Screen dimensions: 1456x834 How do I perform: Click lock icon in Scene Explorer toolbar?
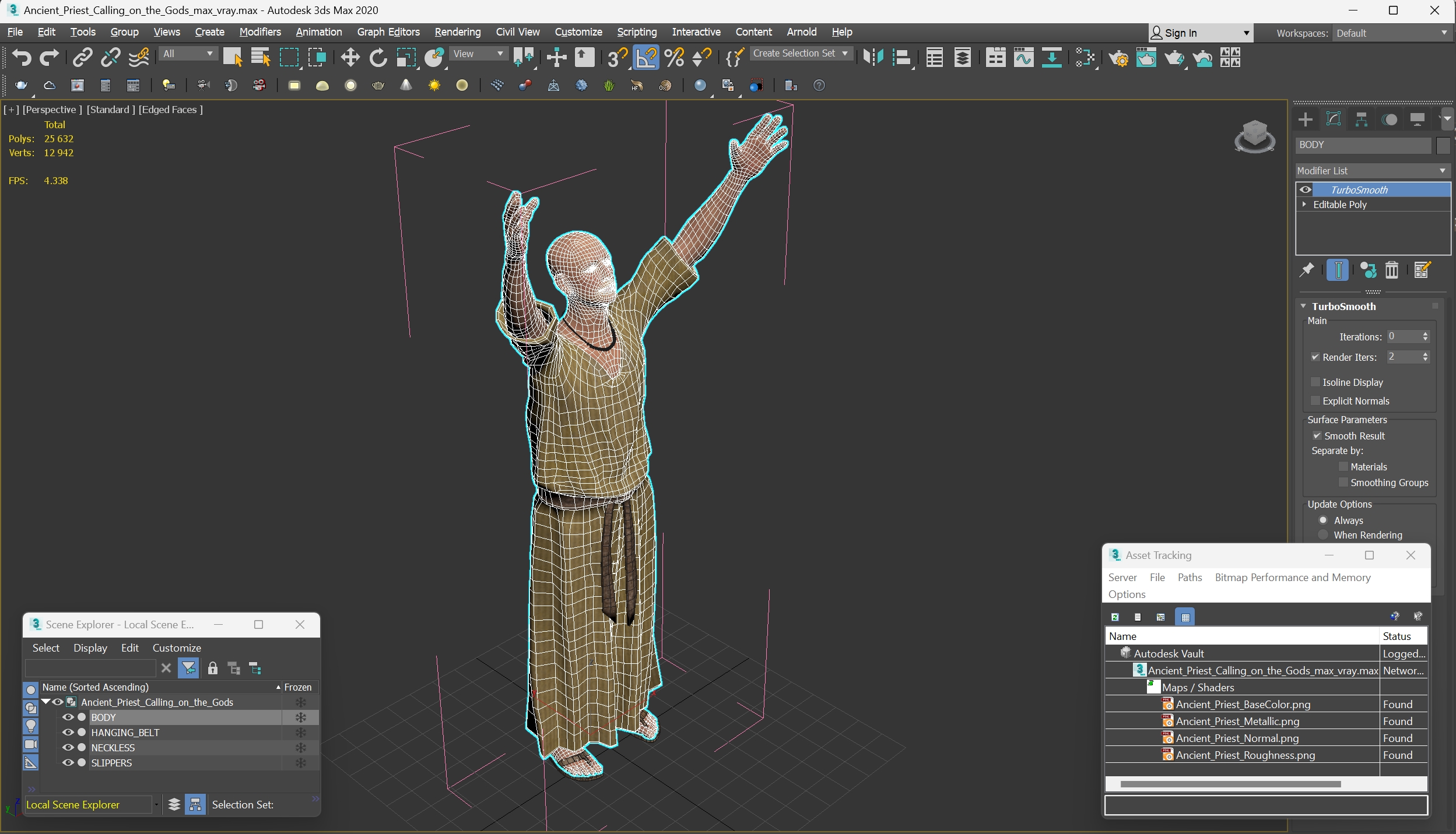coord(213,668)
